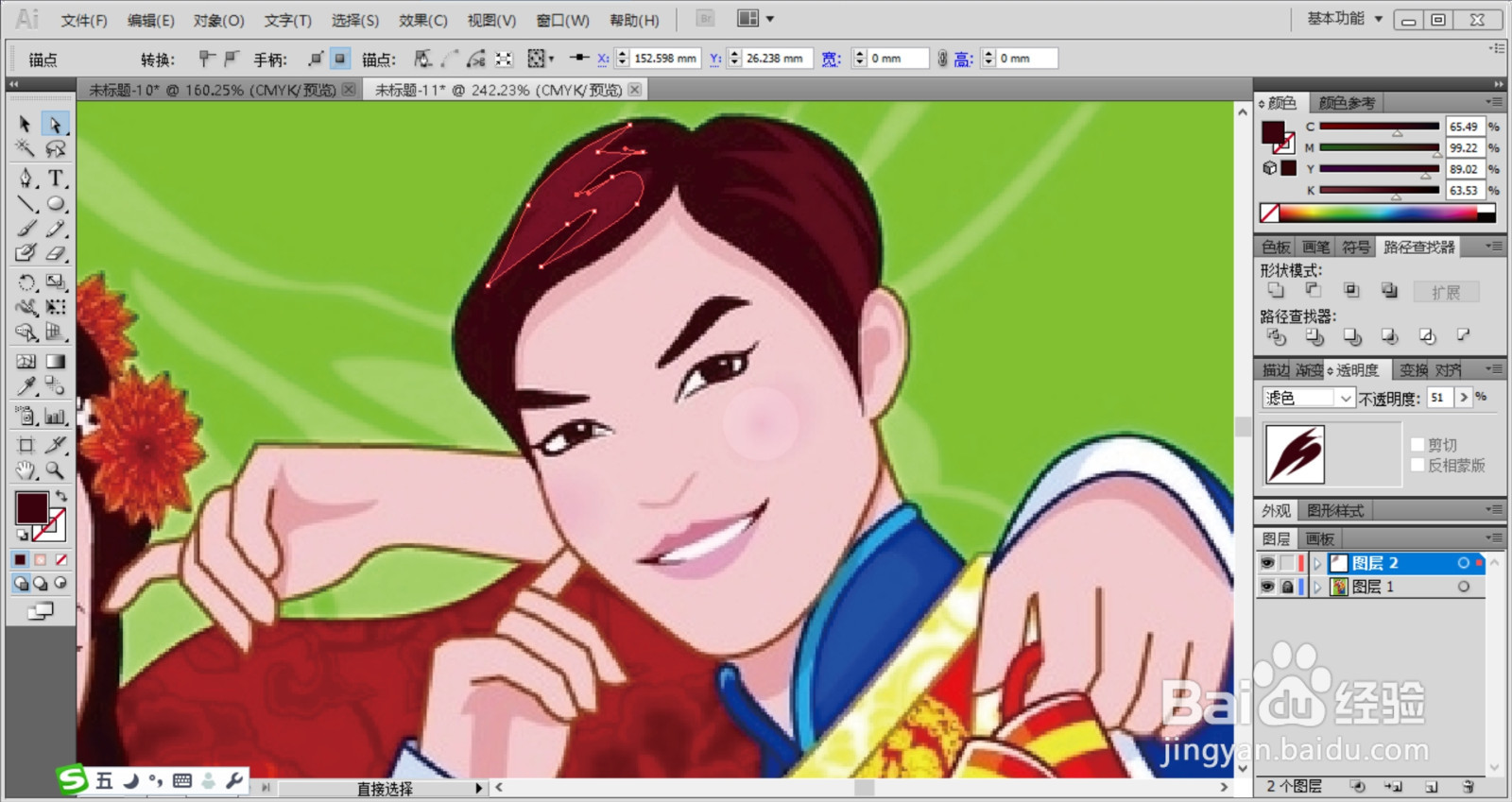The width and height of the screenshot is (1512, 802).
Task: Click the 高 height link in control bar
Action: [x=963, y=59]
